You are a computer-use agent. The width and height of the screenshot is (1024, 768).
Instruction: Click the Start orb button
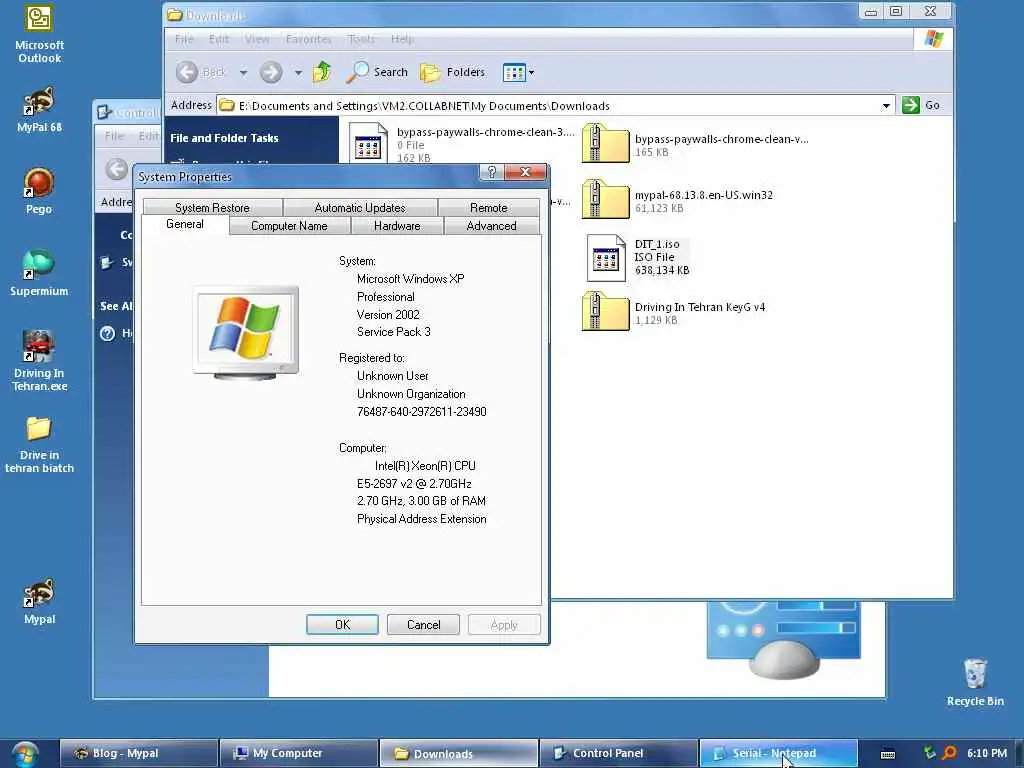click(25, 754)
